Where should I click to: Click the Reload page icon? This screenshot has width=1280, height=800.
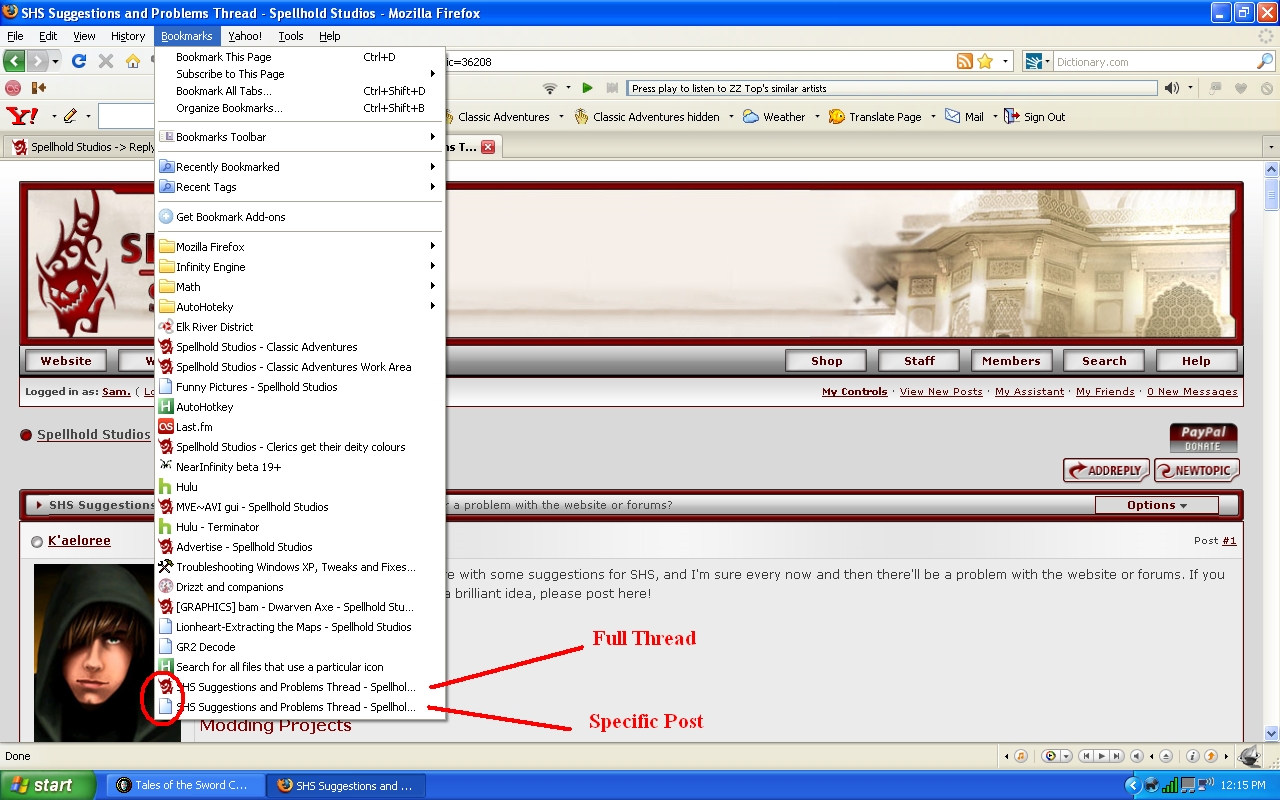[80, 61]
